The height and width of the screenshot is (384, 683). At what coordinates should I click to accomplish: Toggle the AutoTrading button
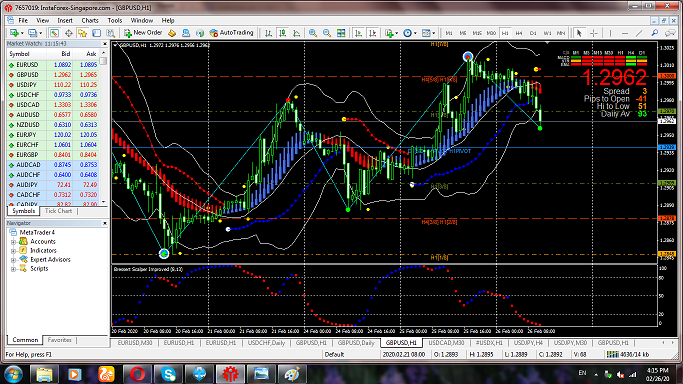(231, 33)
